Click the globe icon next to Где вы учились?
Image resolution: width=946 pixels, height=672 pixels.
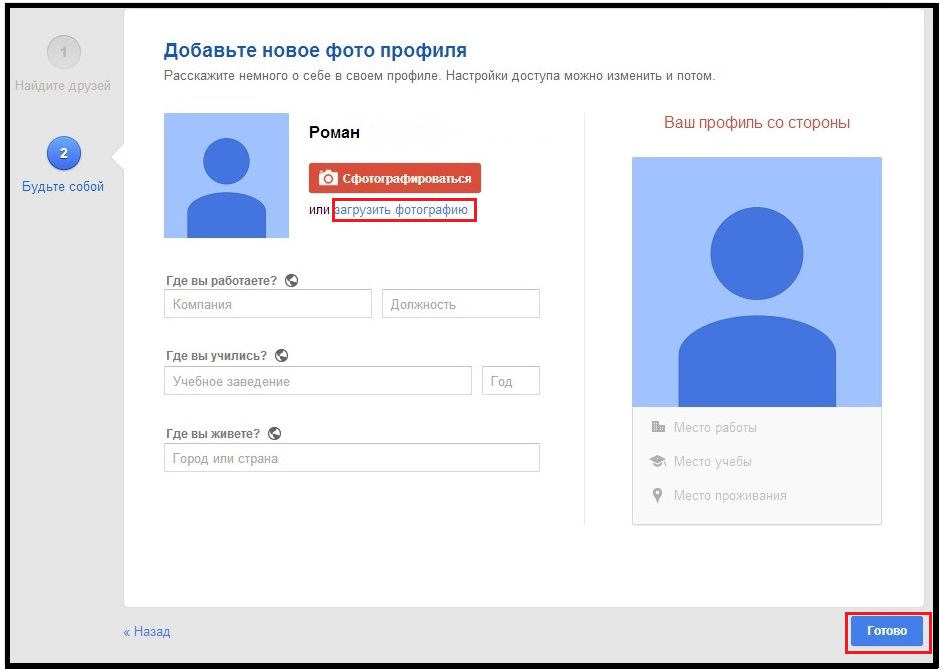(281, 356)
